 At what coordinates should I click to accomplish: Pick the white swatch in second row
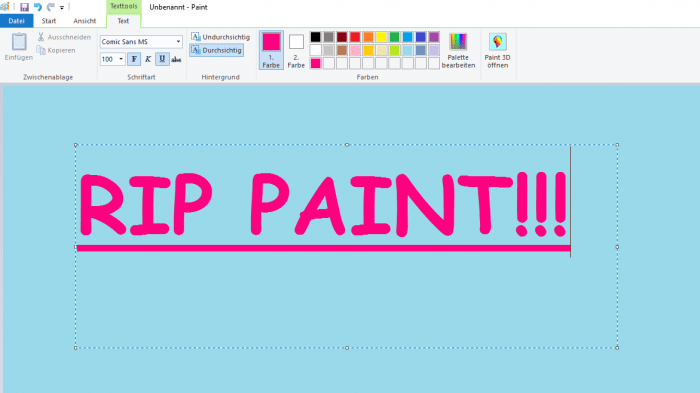point(316,50)
